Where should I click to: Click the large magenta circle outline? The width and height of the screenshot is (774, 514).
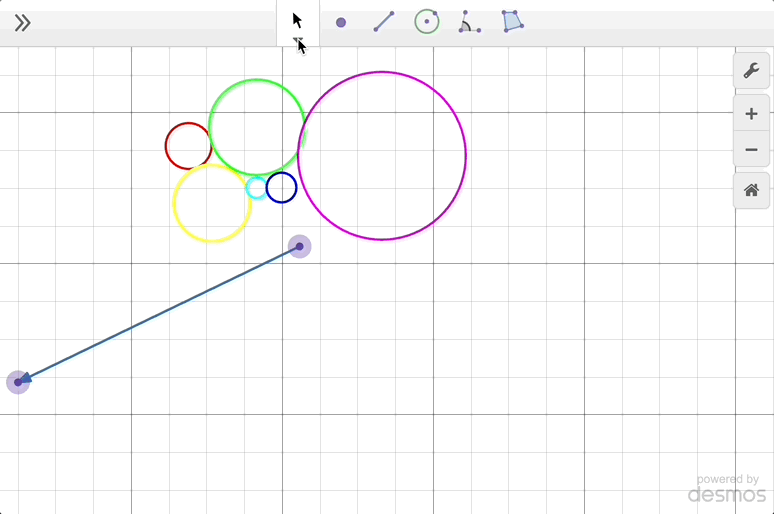[466, 156]
